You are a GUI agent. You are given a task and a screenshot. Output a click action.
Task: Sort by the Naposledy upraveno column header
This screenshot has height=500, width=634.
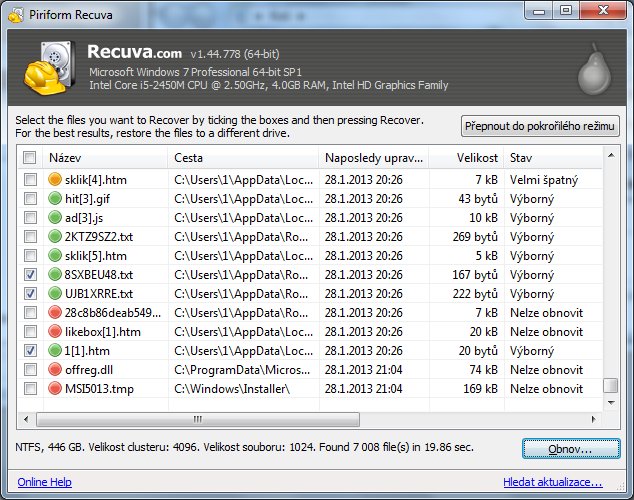click(374, 157)
